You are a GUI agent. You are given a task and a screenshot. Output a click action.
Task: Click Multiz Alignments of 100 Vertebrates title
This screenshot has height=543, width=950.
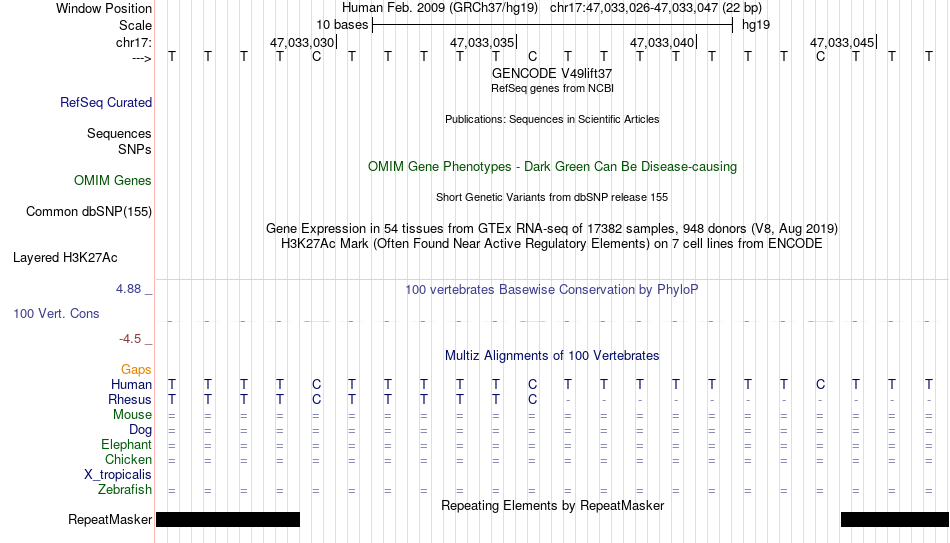pyautogui.click(x=552, y=356)
